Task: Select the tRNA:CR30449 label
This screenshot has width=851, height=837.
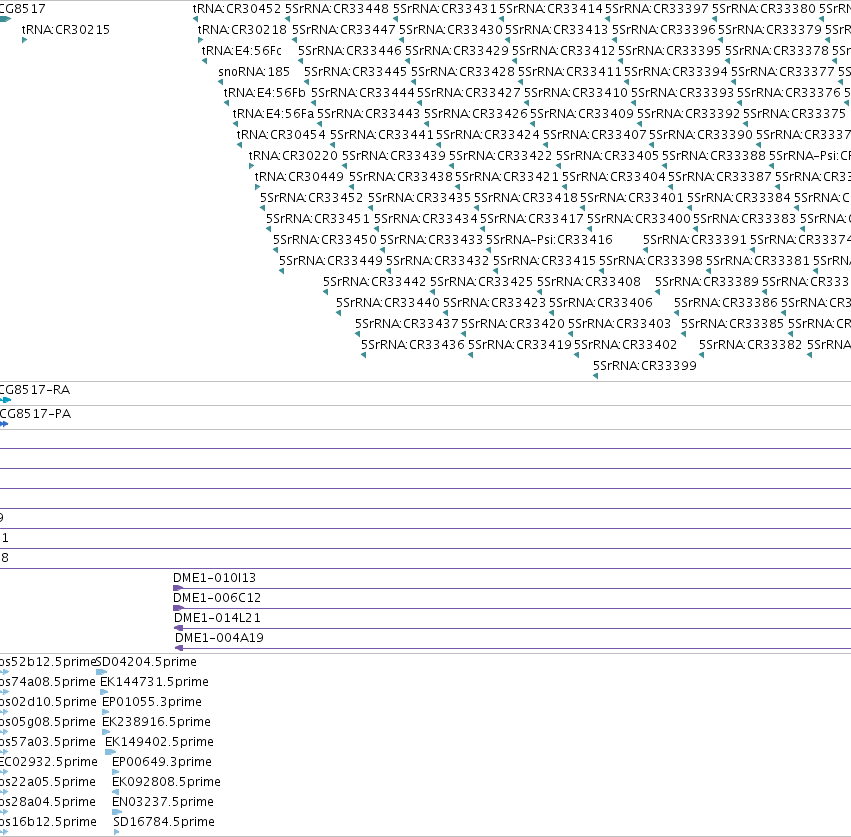Action: coord(299,177)
